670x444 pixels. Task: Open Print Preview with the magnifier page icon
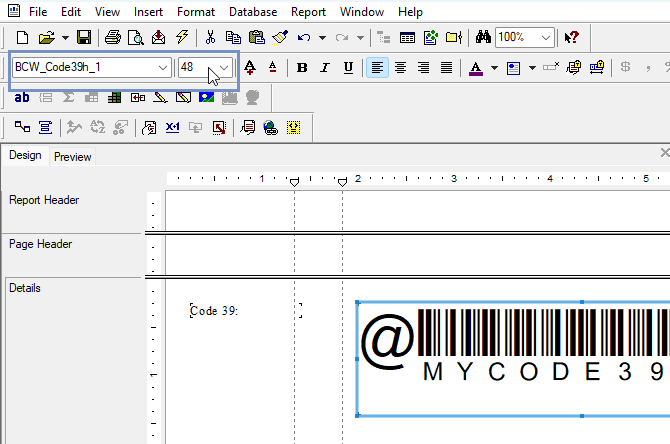[x=136, y=38]
